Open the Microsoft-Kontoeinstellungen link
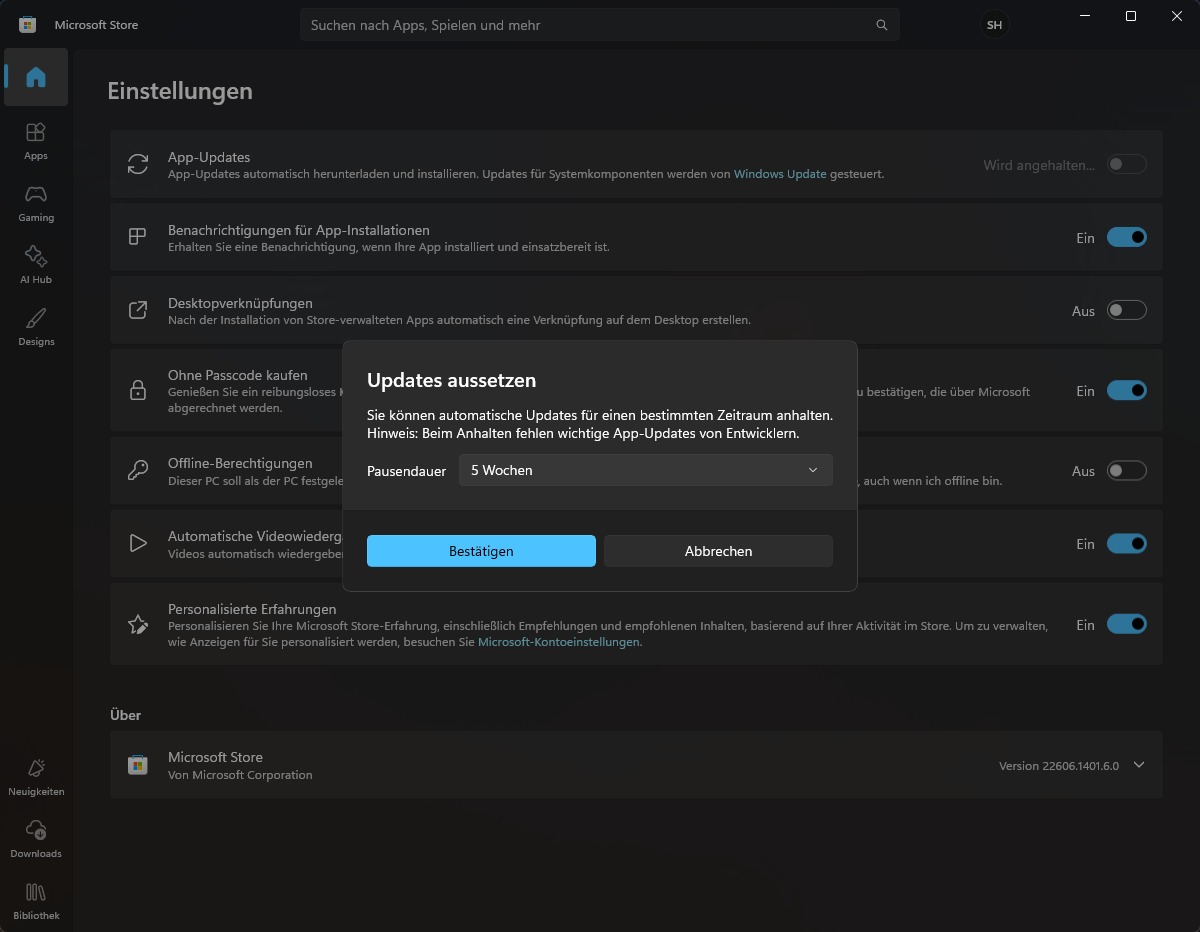This screenshot has width=1200, height=932. (559, 642)
